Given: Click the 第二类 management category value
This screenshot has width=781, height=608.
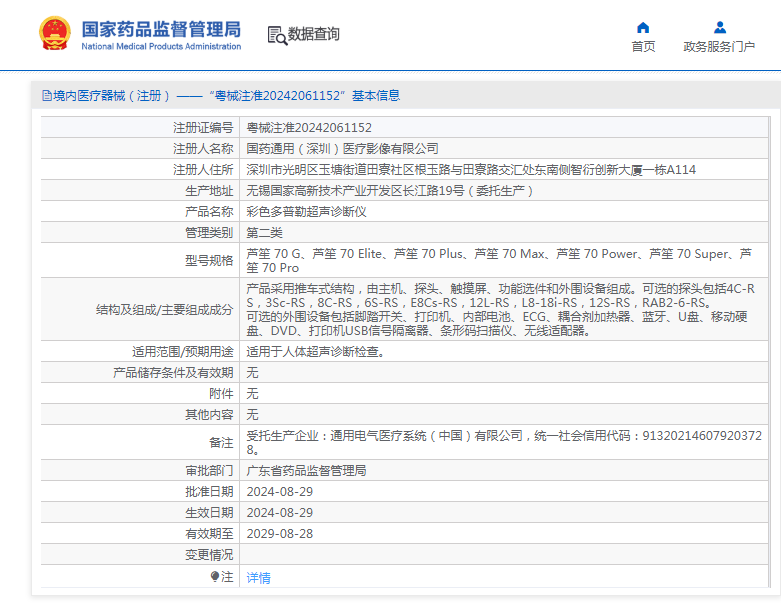Looking at the screenshot, I should (x=265, y=233).
